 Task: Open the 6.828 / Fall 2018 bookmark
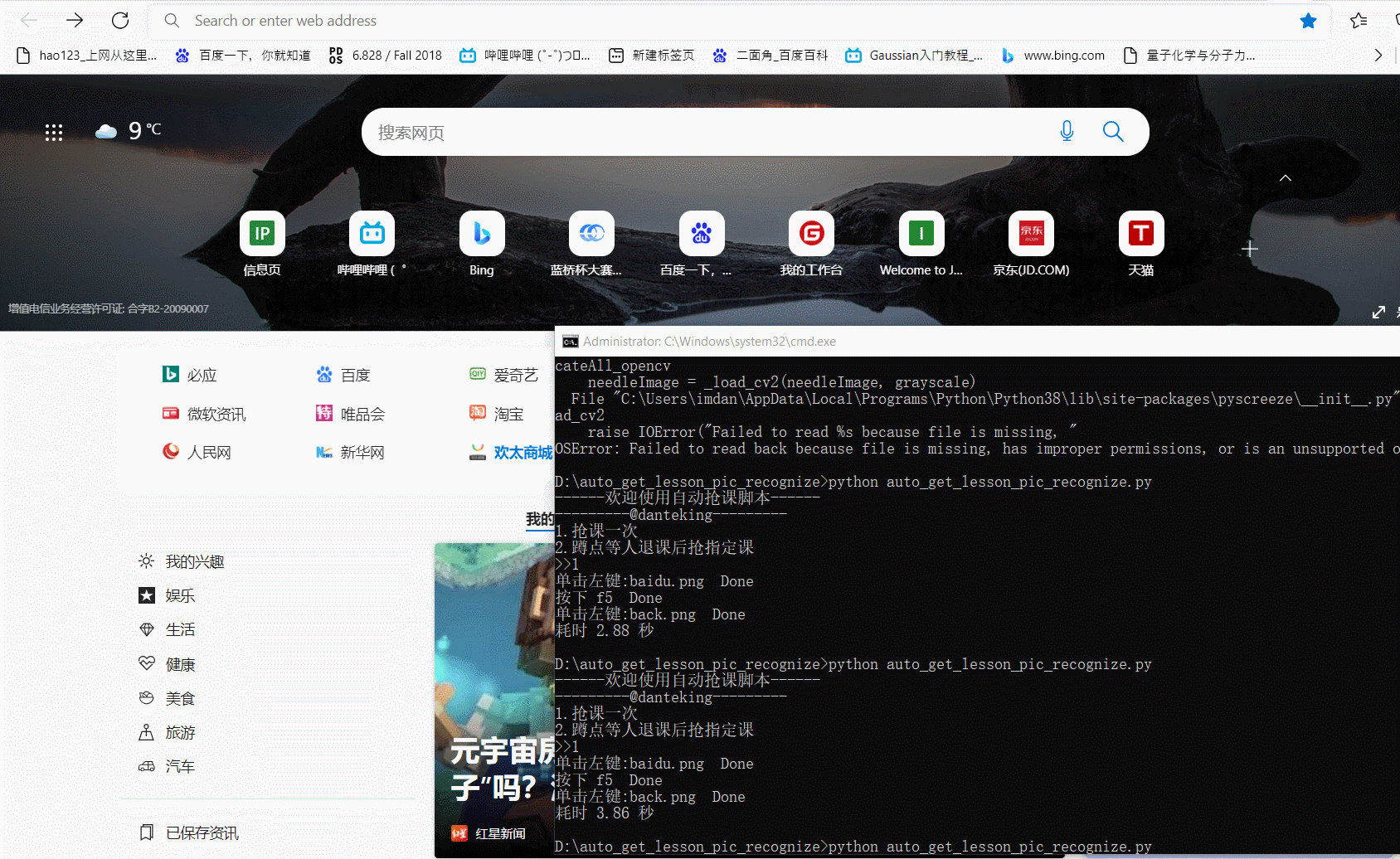[386, 56]
